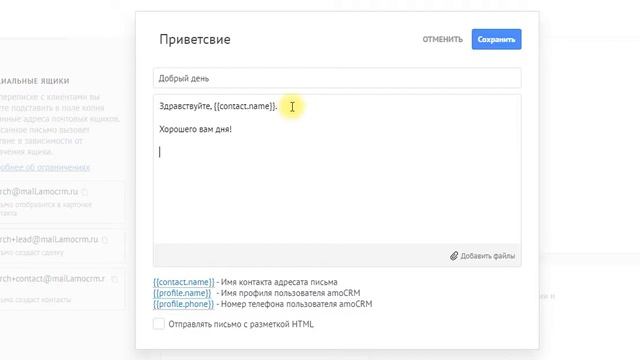Viewport: 640px width, 360px height.
Task: Click the description Имя контакта адресата письма
Action: tap(279, 282)
